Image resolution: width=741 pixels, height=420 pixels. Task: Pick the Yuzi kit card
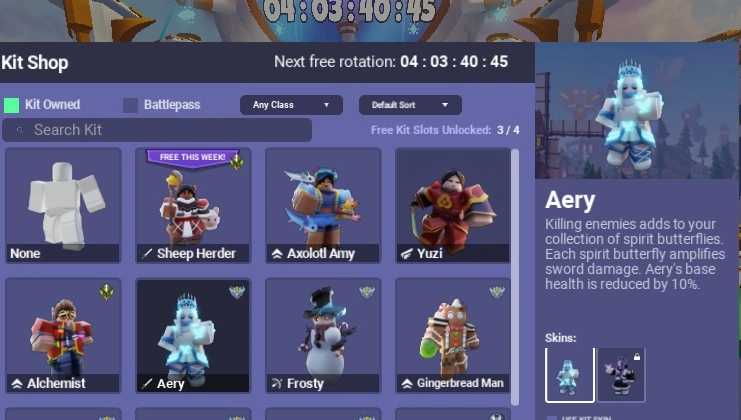pyautogui.click(x=453, y=206)
